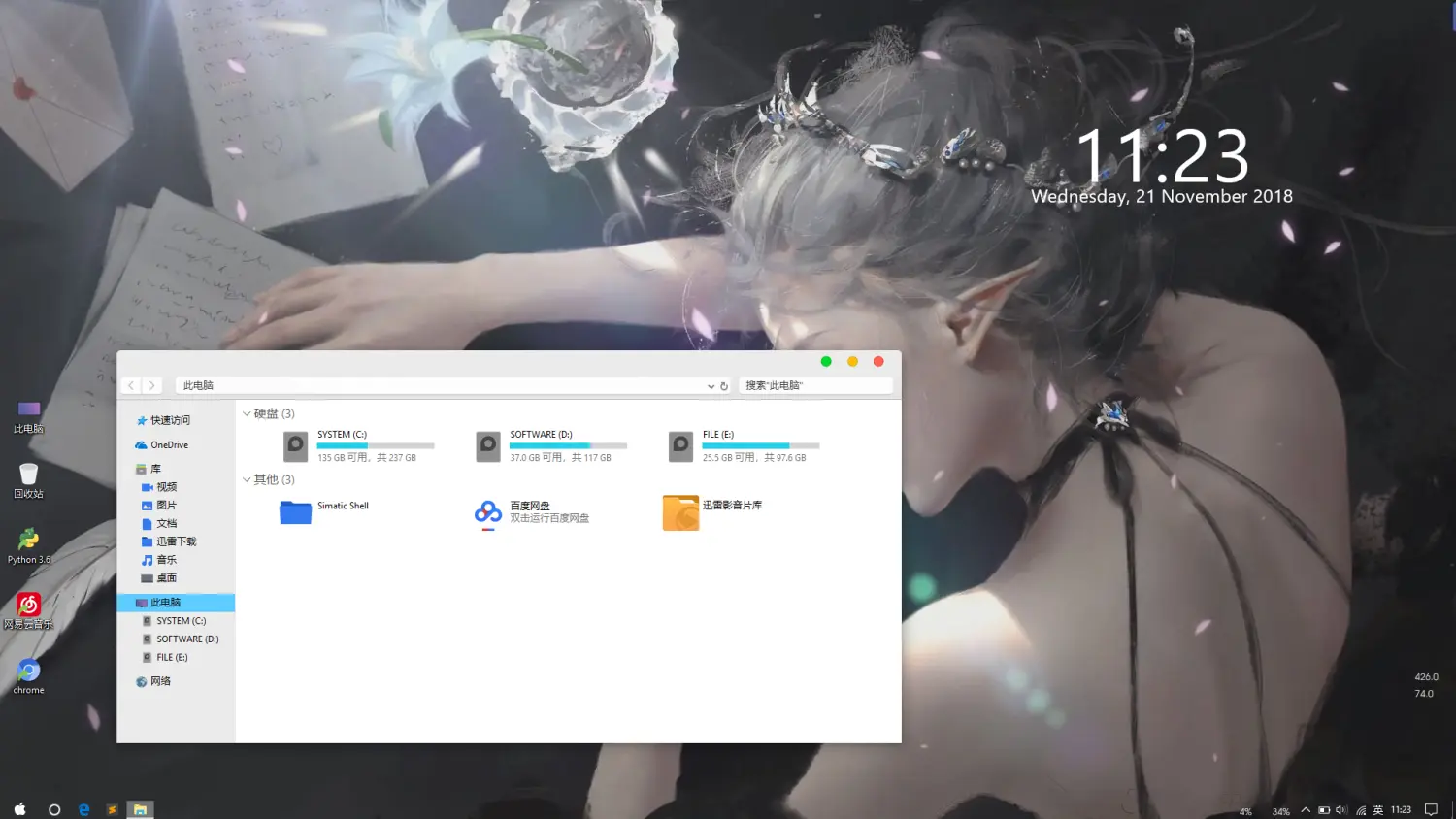Click the 34% indicator on the taskbar
1456x819 pixels.
coord(1281,811)
